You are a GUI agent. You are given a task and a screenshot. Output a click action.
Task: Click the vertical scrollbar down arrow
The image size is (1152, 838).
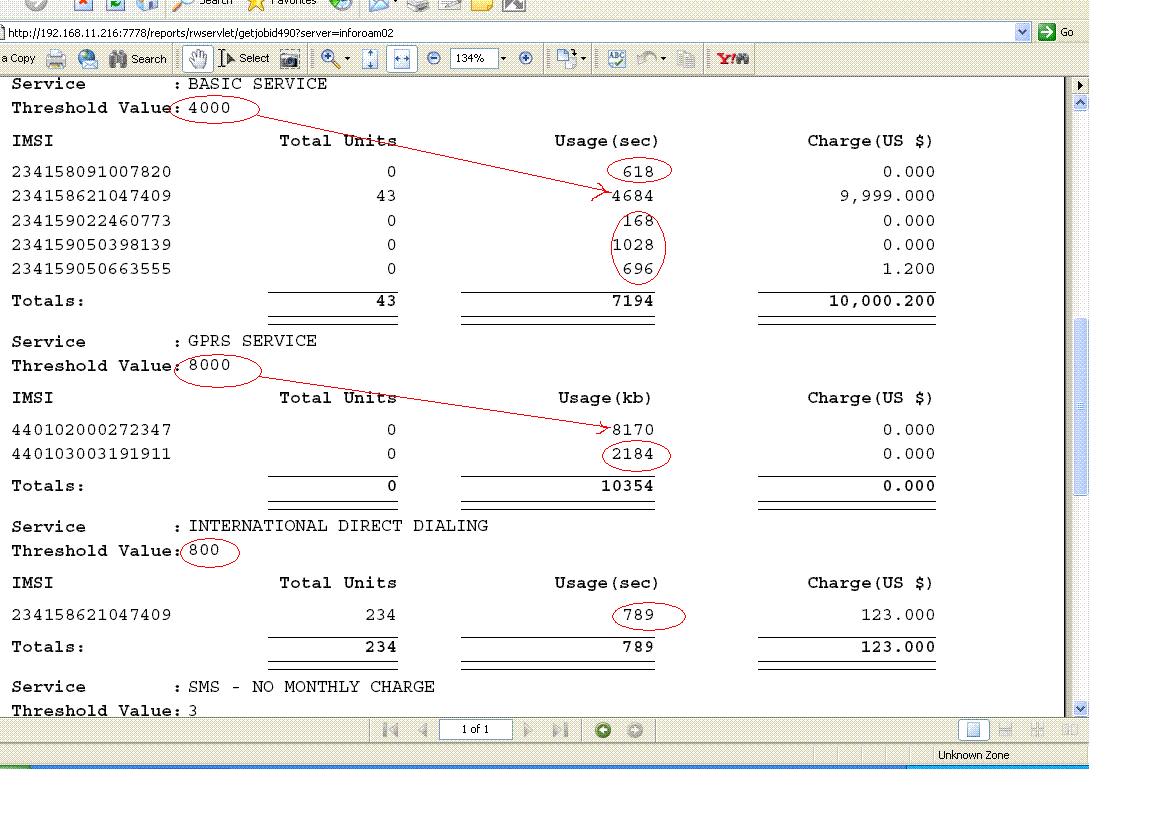1080,708
